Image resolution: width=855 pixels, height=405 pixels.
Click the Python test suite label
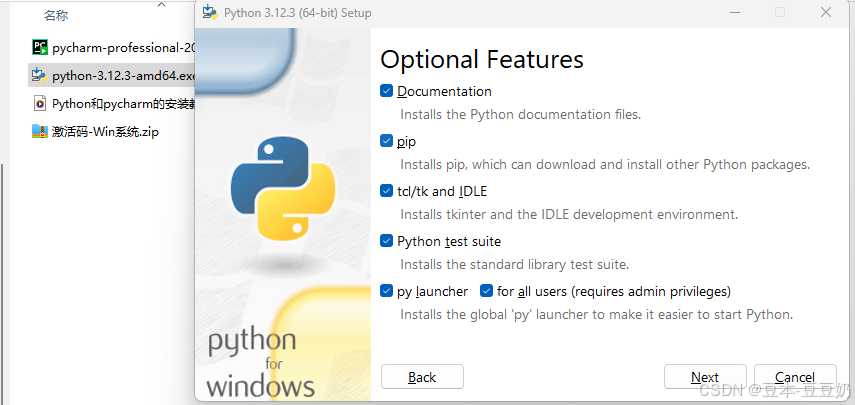pyautogui.click(x=449, y=241)
